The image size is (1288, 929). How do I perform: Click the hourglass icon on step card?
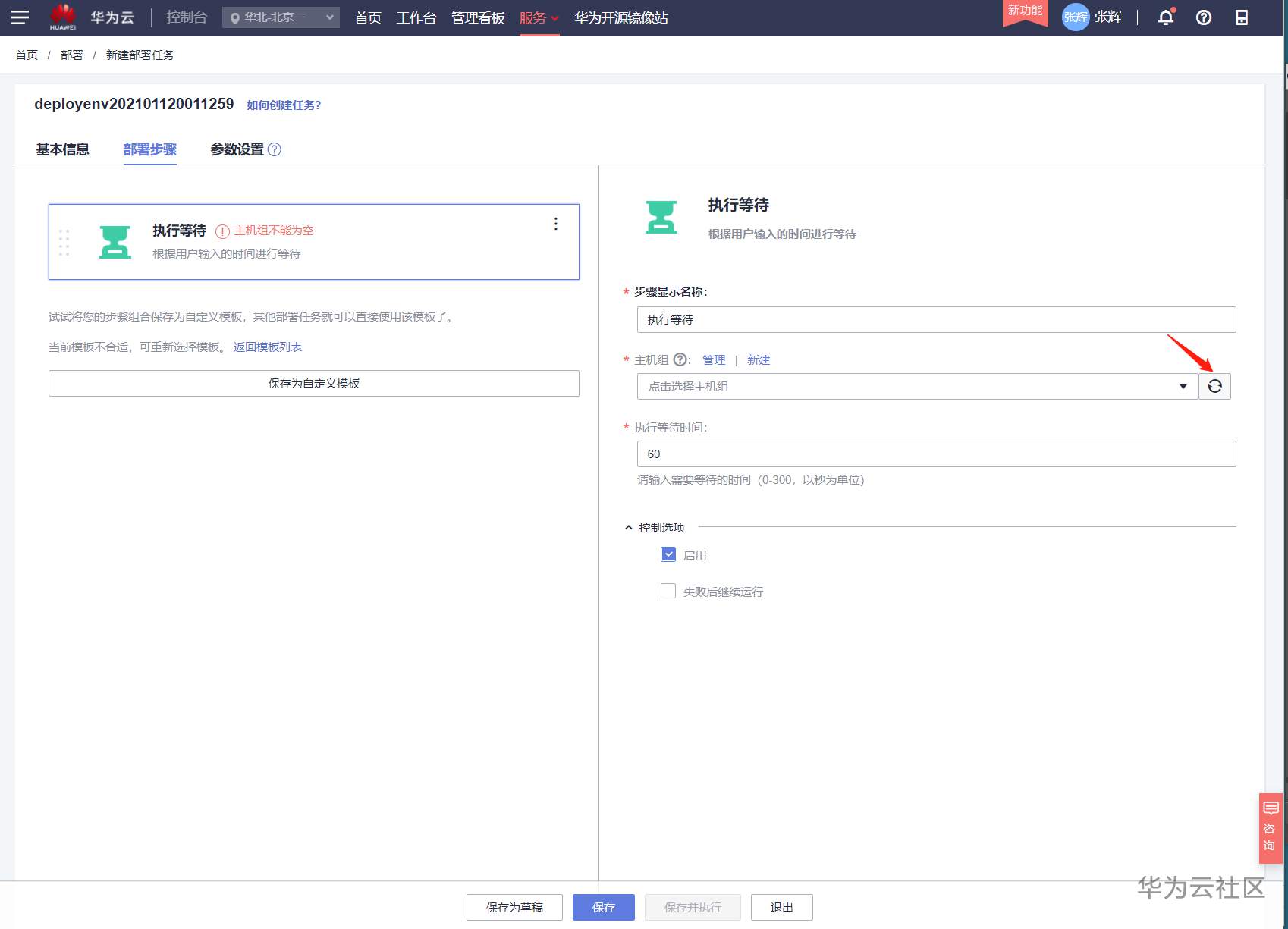click(115, 242)
